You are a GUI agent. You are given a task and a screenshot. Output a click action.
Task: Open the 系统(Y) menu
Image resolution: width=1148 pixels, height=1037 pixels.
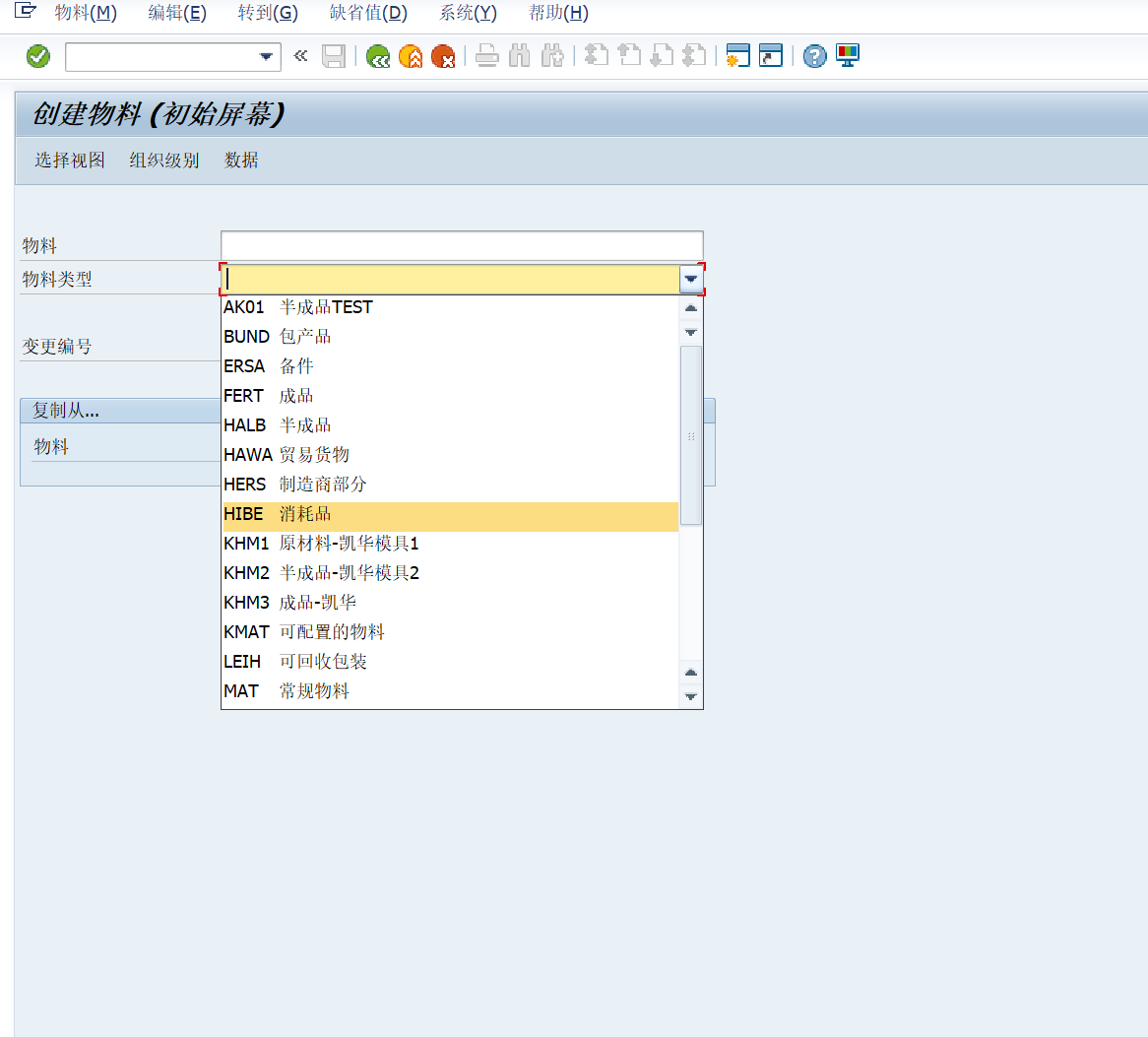[x=467, y=13]
